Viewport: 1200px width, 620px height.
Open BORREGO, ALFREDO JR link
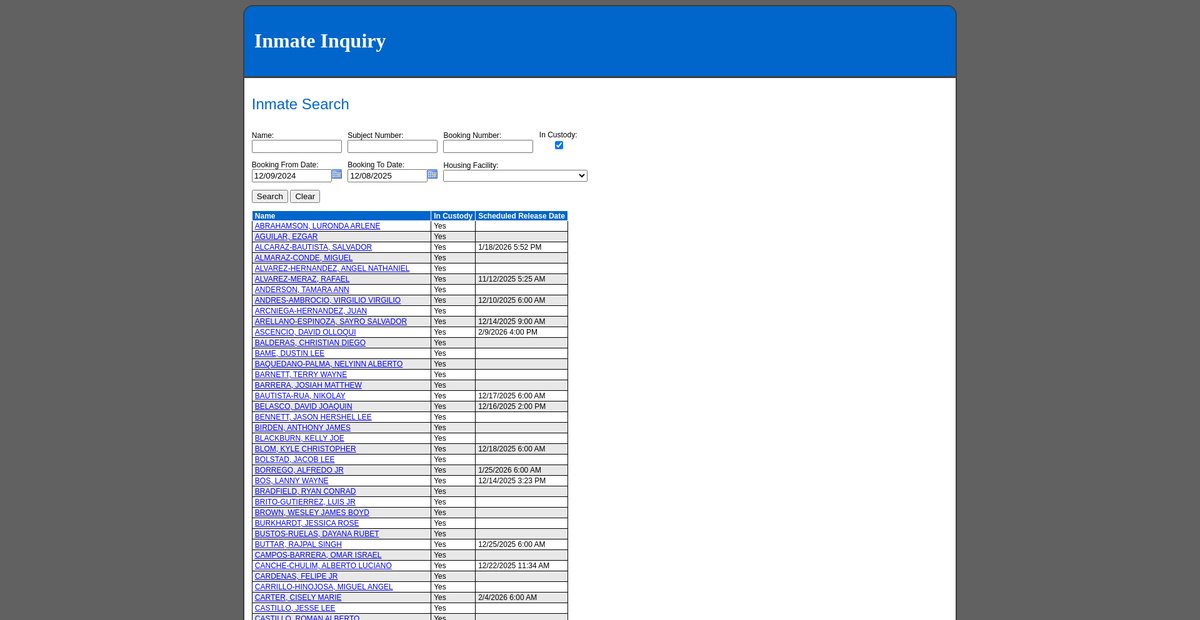click(299, 470)
